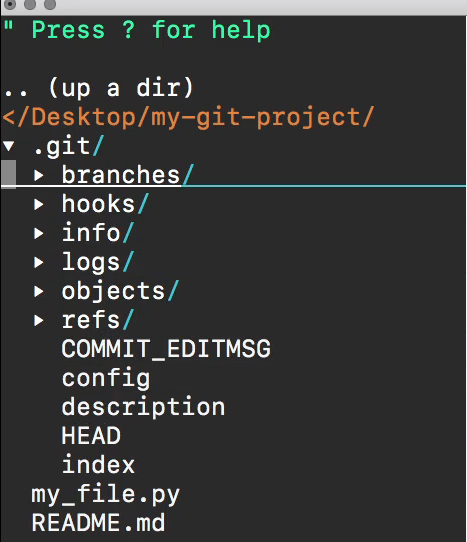Image resolution: width=467 pixels, height=542 pixels.
Task: Expand the logs folder arrow
Action: [x=39, y=262]
